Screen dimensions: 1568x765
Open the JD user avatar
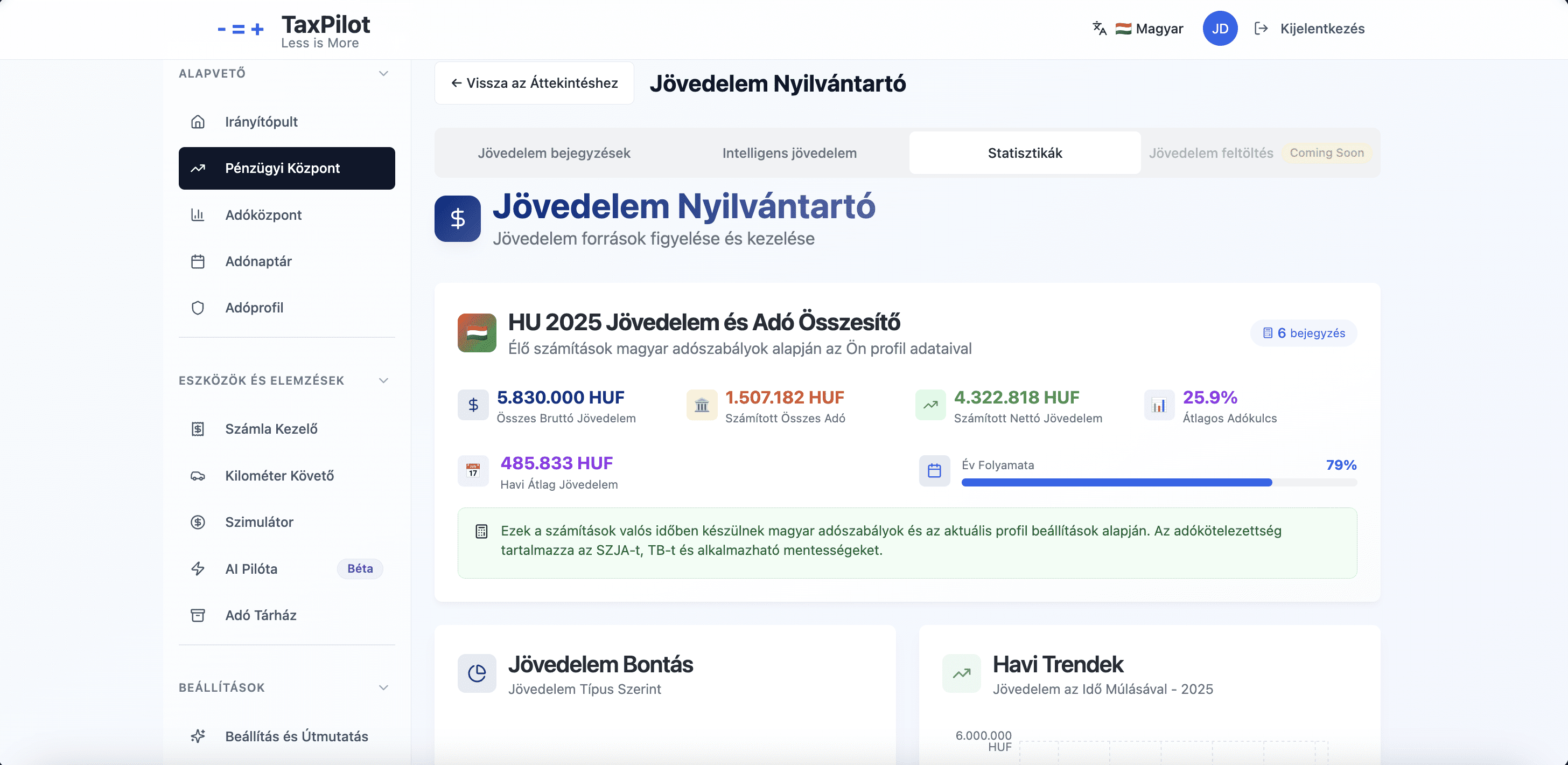point(1219,29)
